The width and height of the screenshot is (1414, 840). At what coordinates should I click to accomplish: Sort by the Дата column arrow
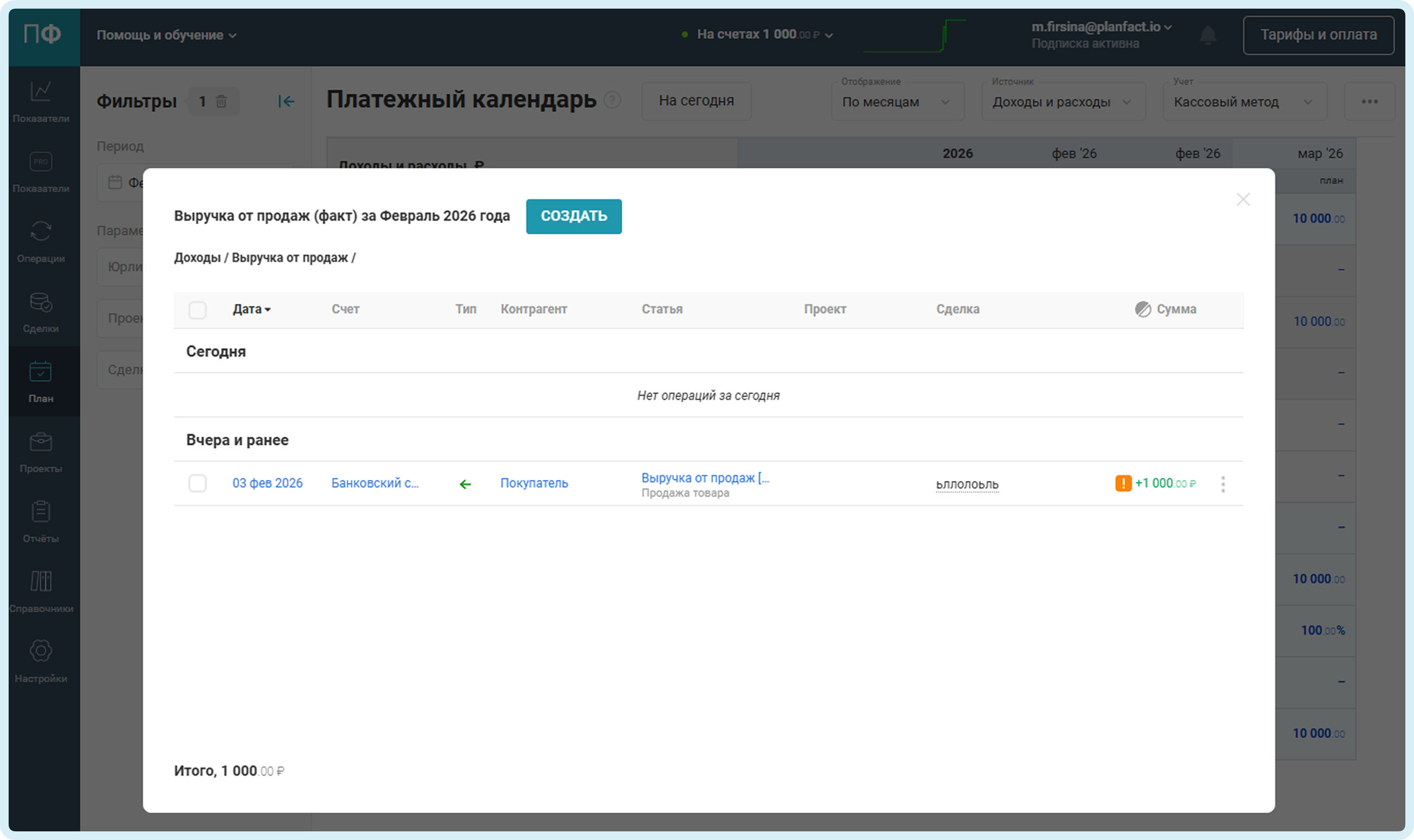tap(268, 310)
